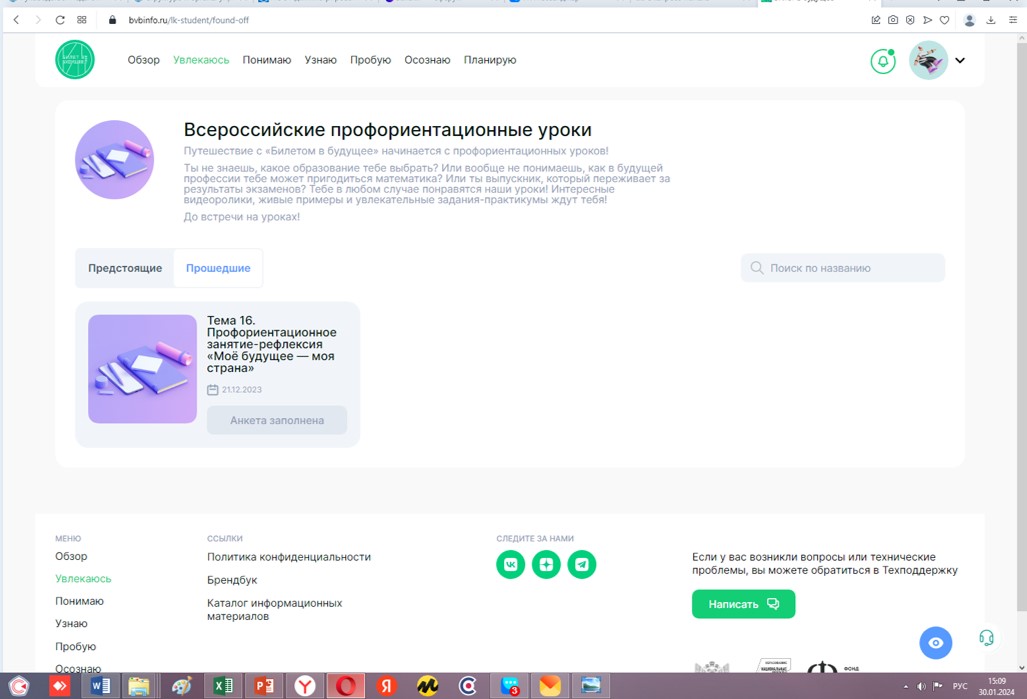This screenshot has height=699, width=1027.
Task: Take a snapshot with camera icon
Action: [x=893, y=20]
